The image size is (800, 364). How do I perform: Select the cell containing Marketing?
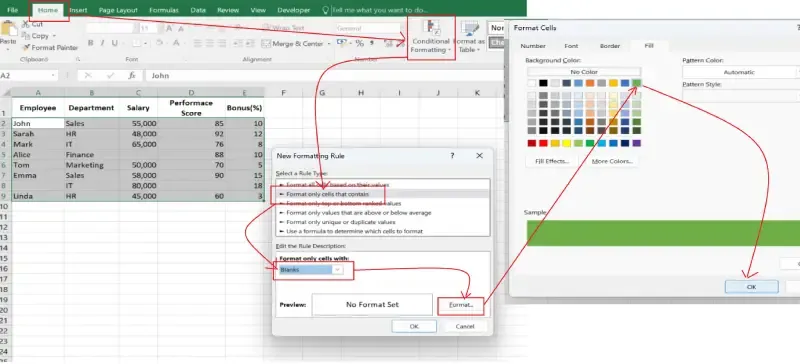pyautogui.click(x=92, y=165)
